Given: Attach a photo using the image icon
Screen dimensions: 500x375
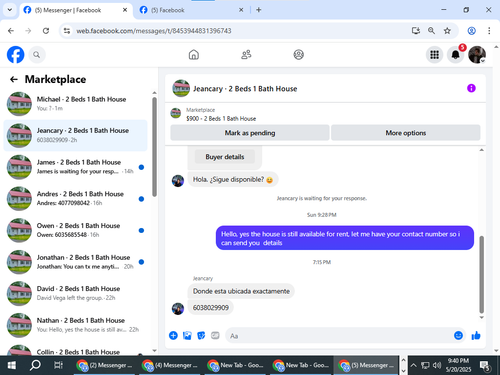Looking at the screenshot, I should pos(187,335).
